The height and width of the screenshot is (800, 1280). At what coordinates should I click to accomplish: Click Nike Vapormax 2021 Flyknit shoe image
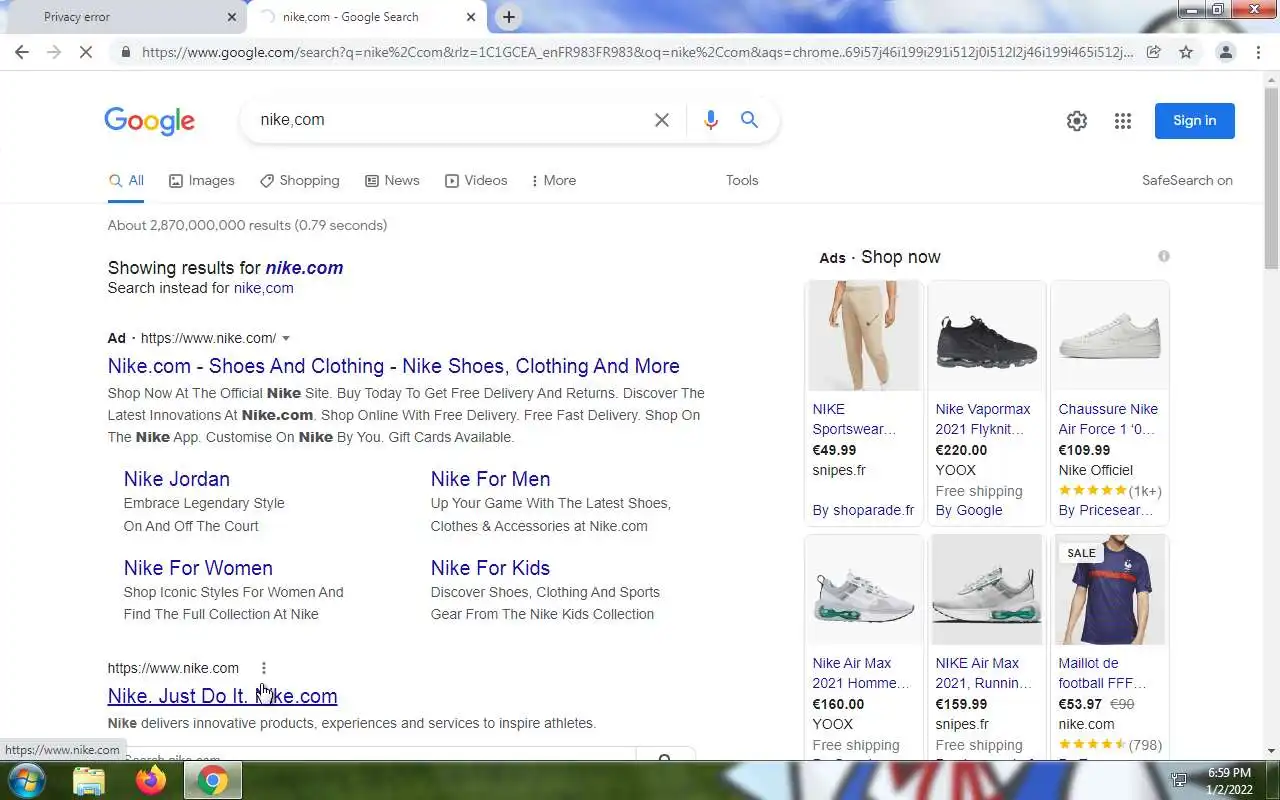point(986,335)
